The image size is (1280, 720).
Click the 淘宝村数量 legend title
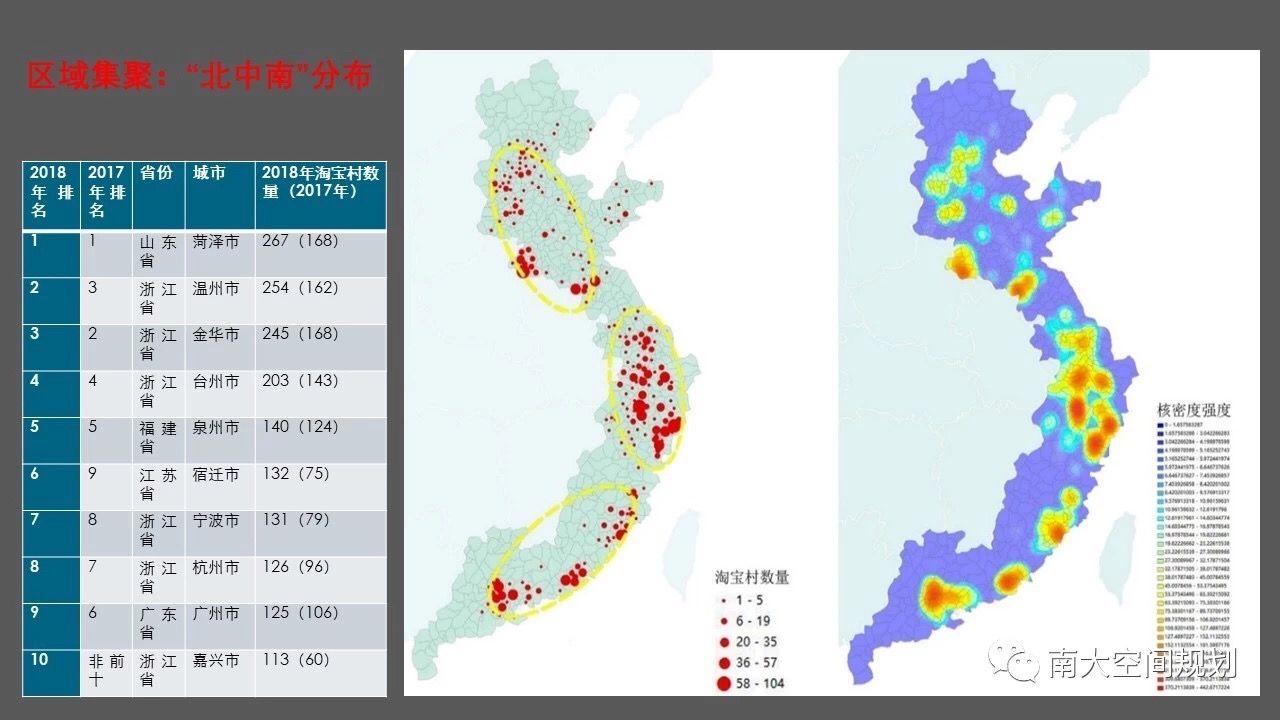tap(752, 577)
